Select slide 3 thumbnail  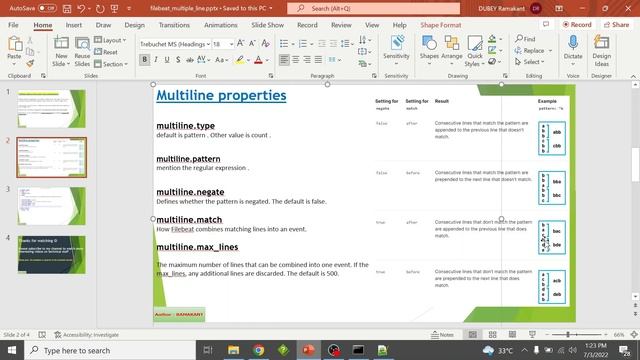(51, 206)
